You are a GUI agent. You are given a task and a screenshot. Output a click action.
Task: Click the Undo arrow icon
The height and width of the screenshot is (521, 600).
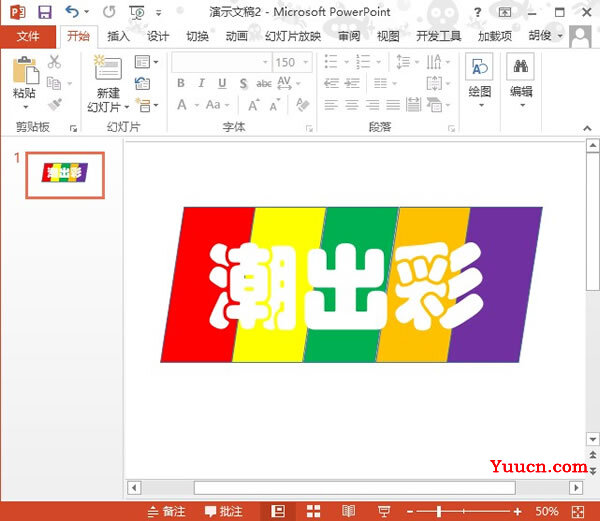[x=72, y=12]
